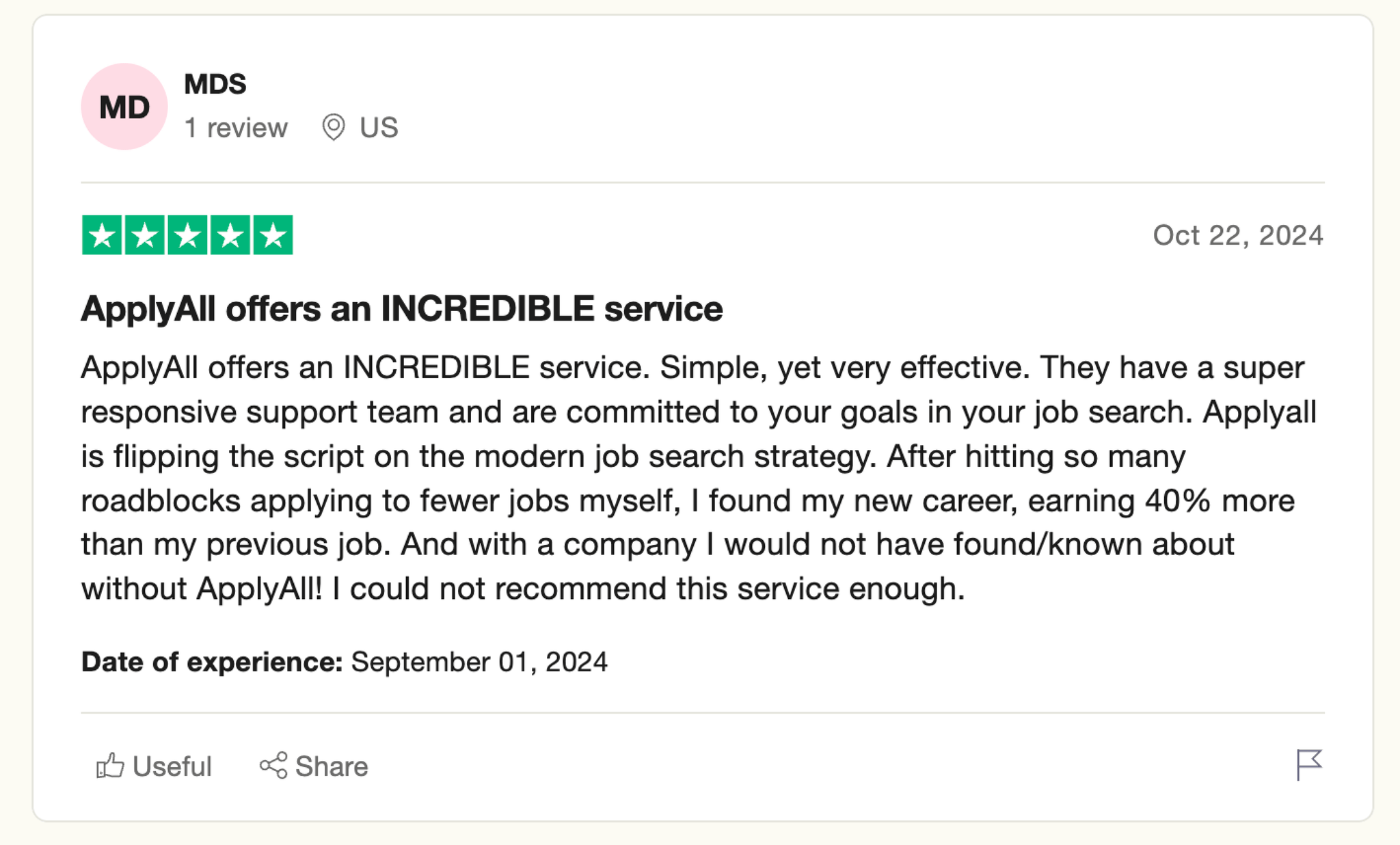Click the first green rating star

pyautogui.click(x=102, y=235)
